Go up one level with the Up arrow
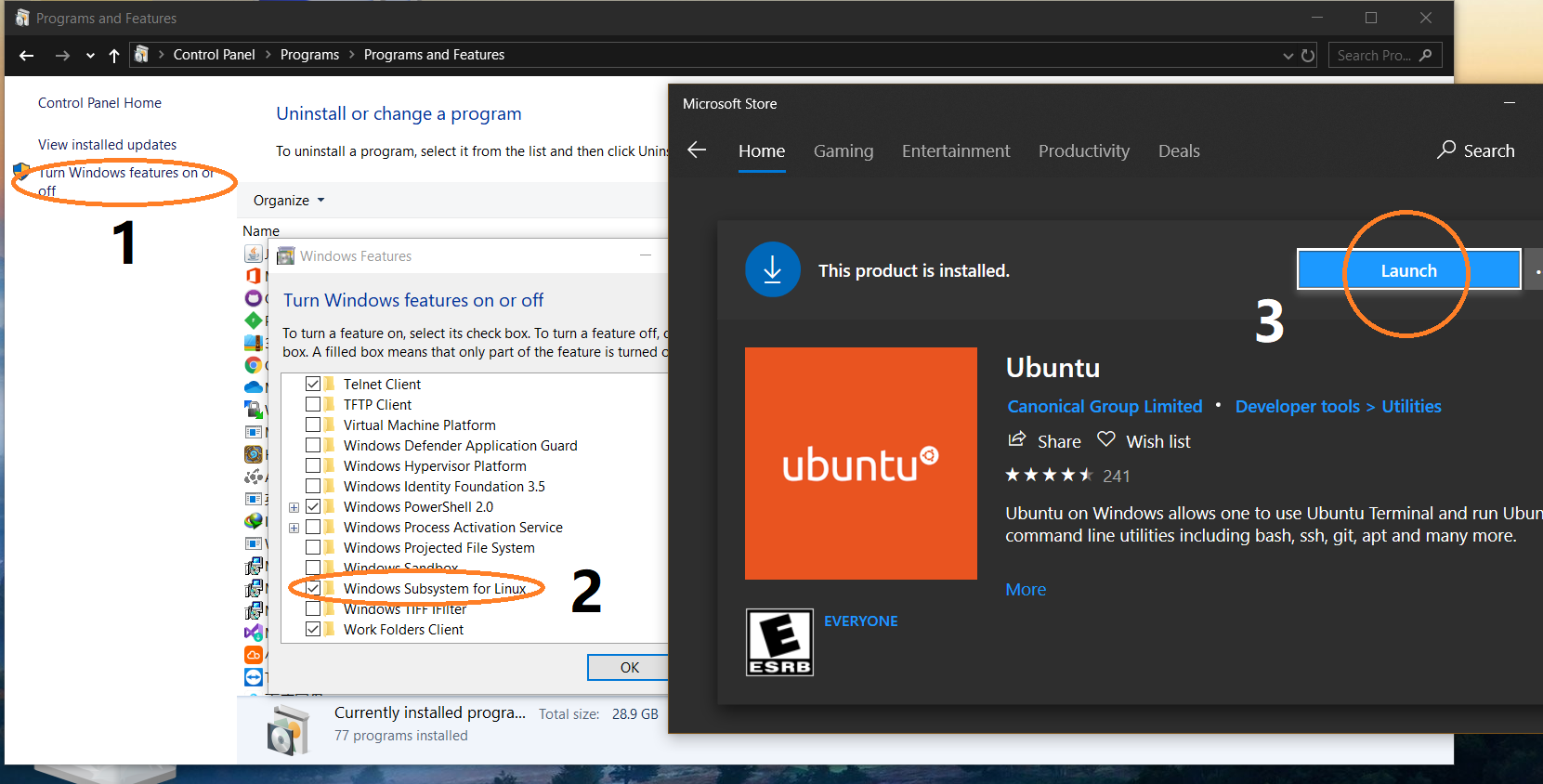This screenshot has height=784, width=1543. point(114,56)
